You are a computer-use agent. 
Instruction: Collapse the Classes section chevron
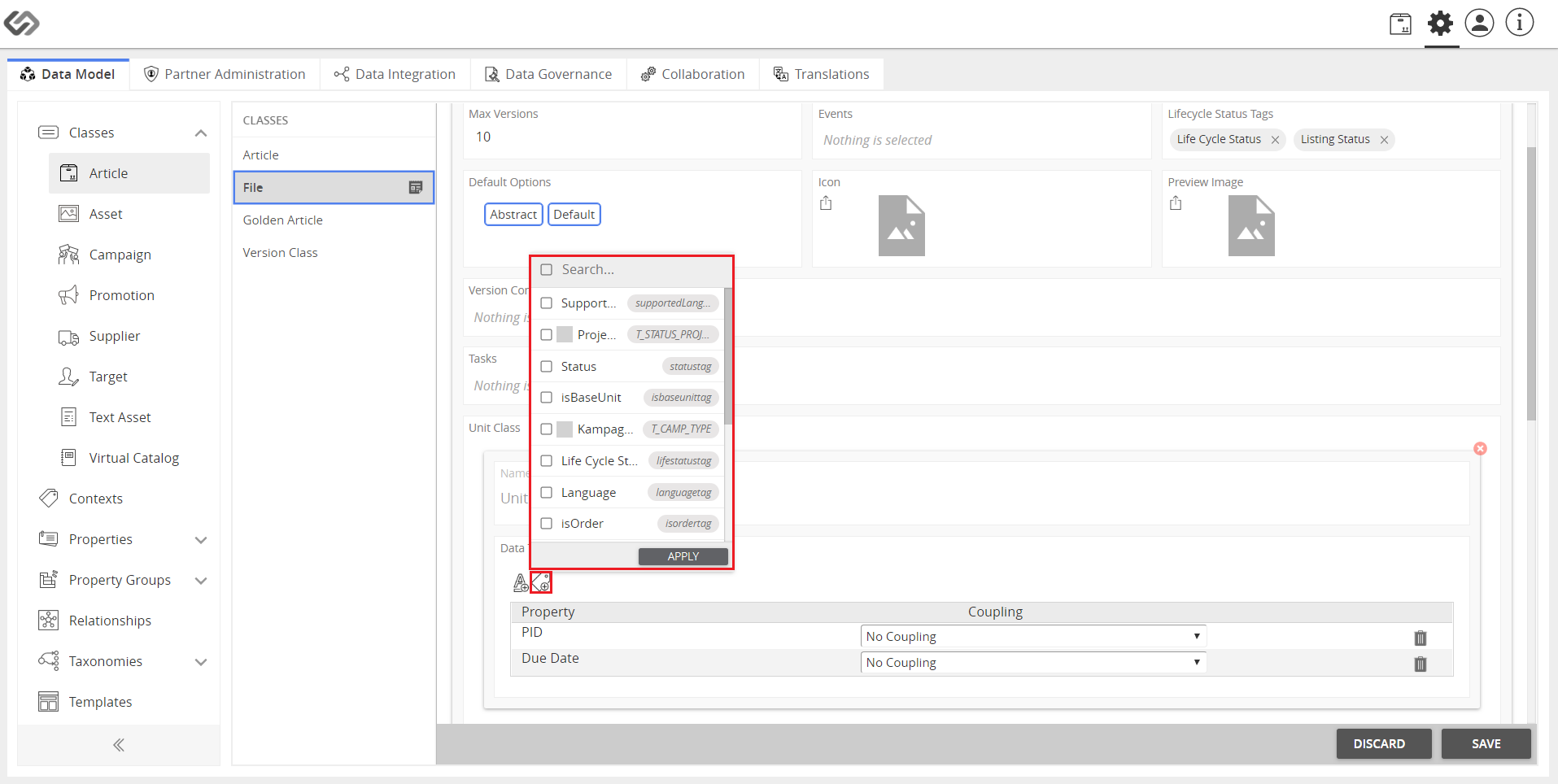coord(201,133)
